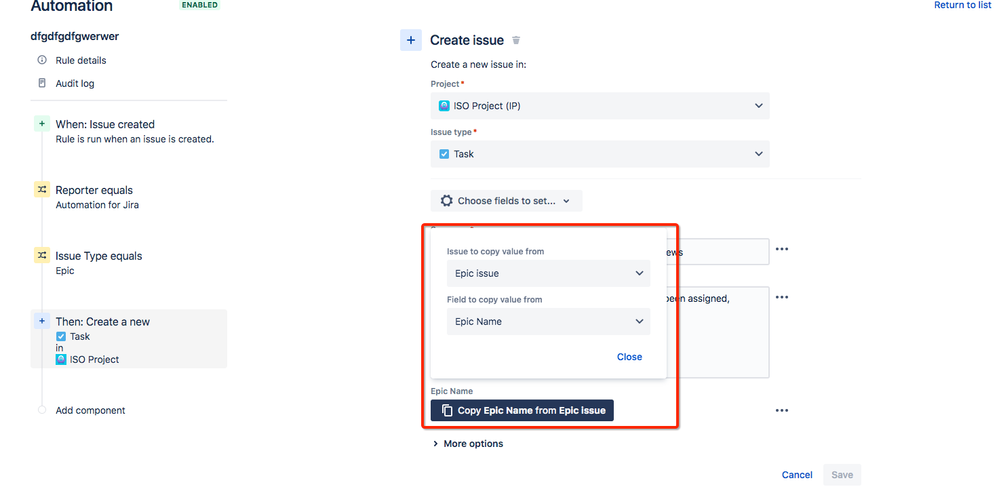Click the Audit log document icon
This screenshot has width=999, height=504.
click(42, 83)
